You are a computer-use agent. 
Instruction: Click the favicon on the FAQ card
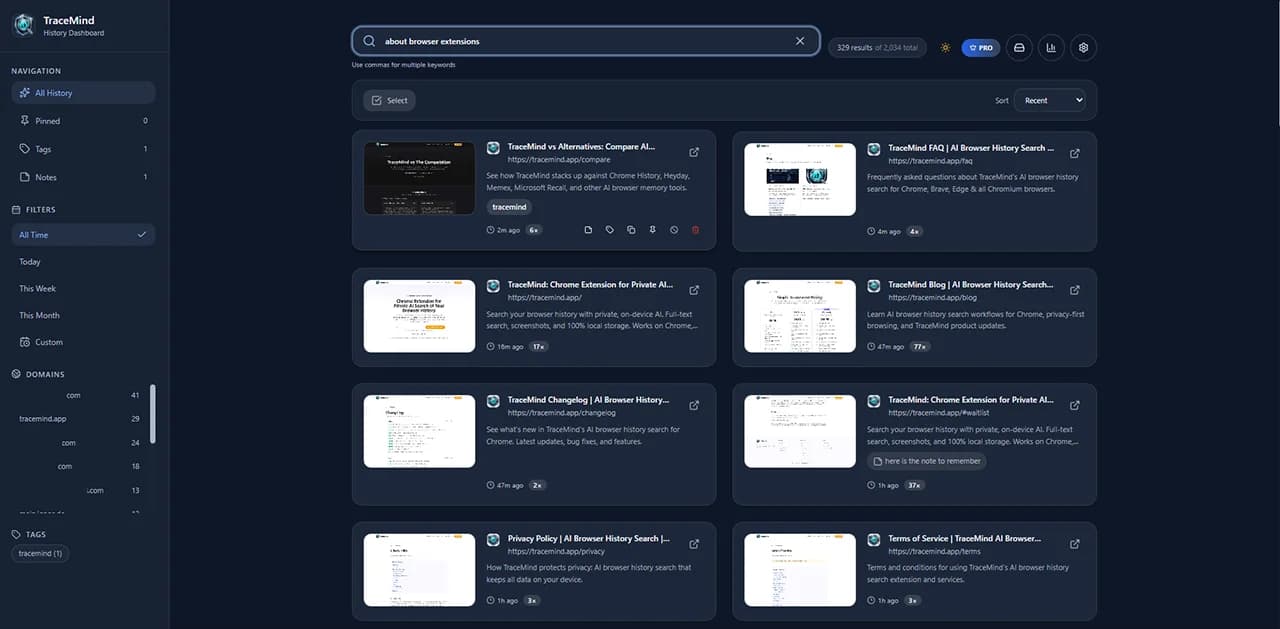874,149
